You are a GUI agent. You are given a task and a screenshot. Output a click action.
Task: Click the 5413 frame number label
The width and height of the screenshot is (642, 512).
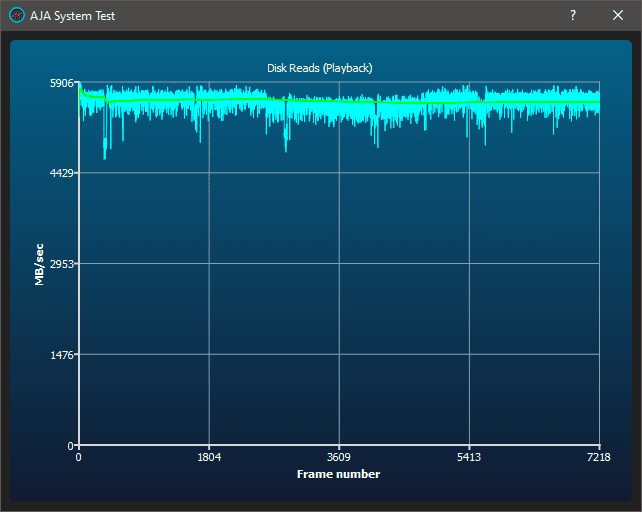(x=469, y=457)
